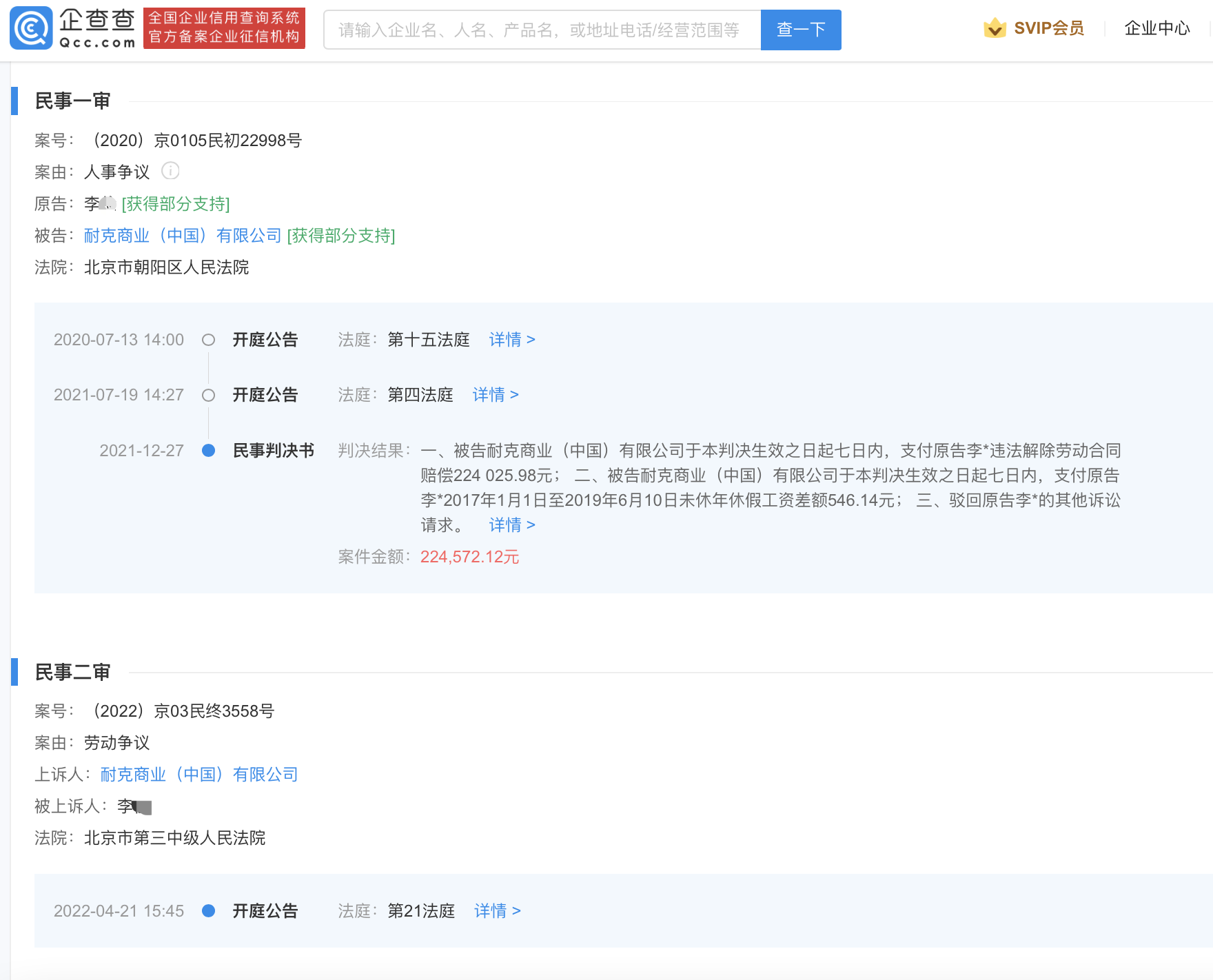Click 第21法庭 courtroom text
The width and height of the screenshot is (1213, 980).
421,911
